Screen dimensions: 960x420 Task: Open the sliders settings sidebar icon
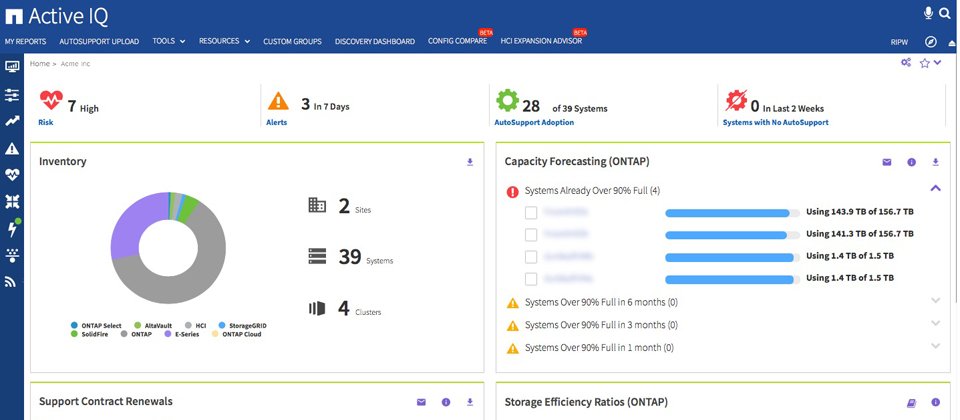[12, 94]
